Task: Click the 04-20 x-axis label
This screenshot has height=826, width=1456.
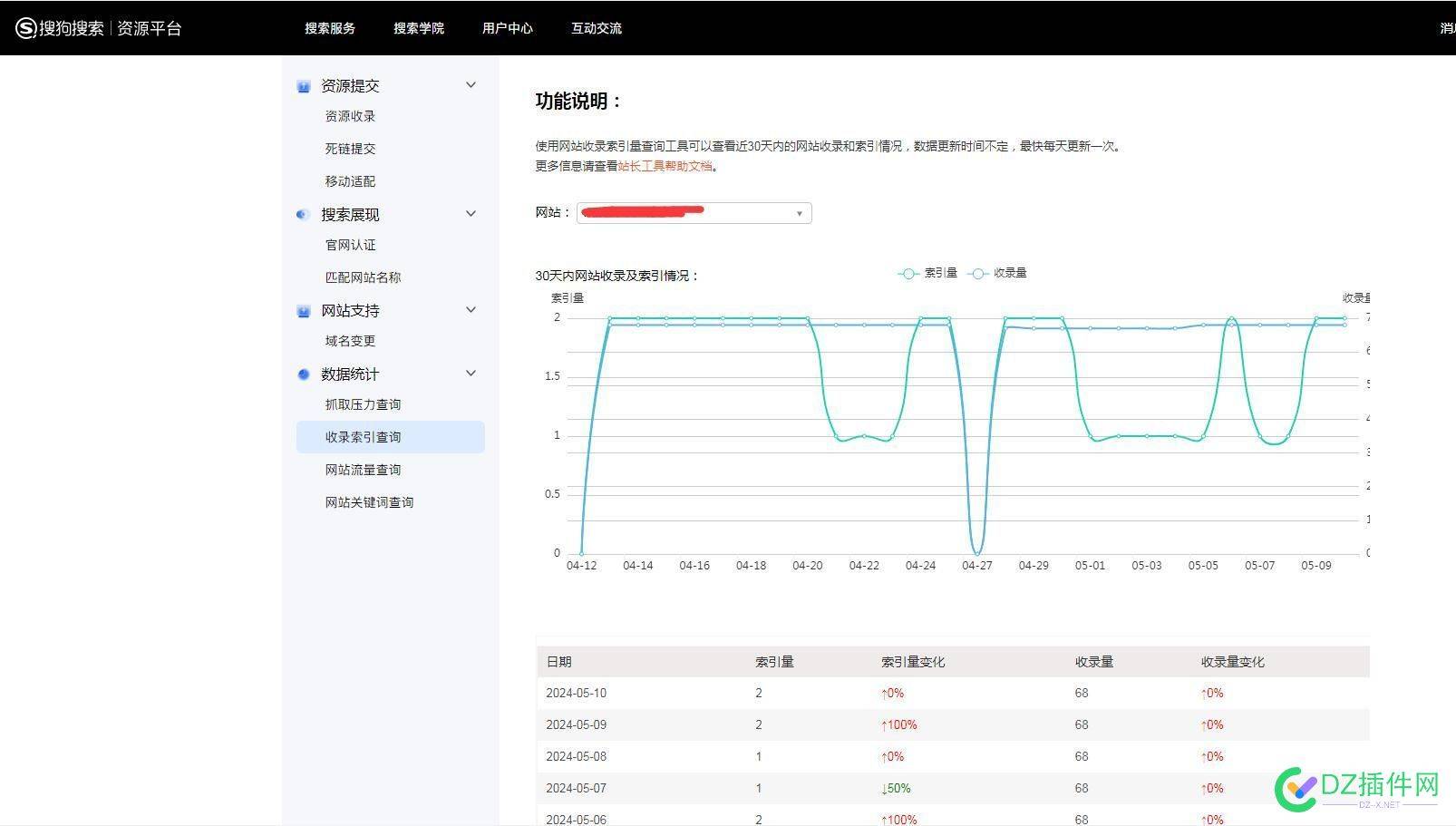Action: point(807,566)
